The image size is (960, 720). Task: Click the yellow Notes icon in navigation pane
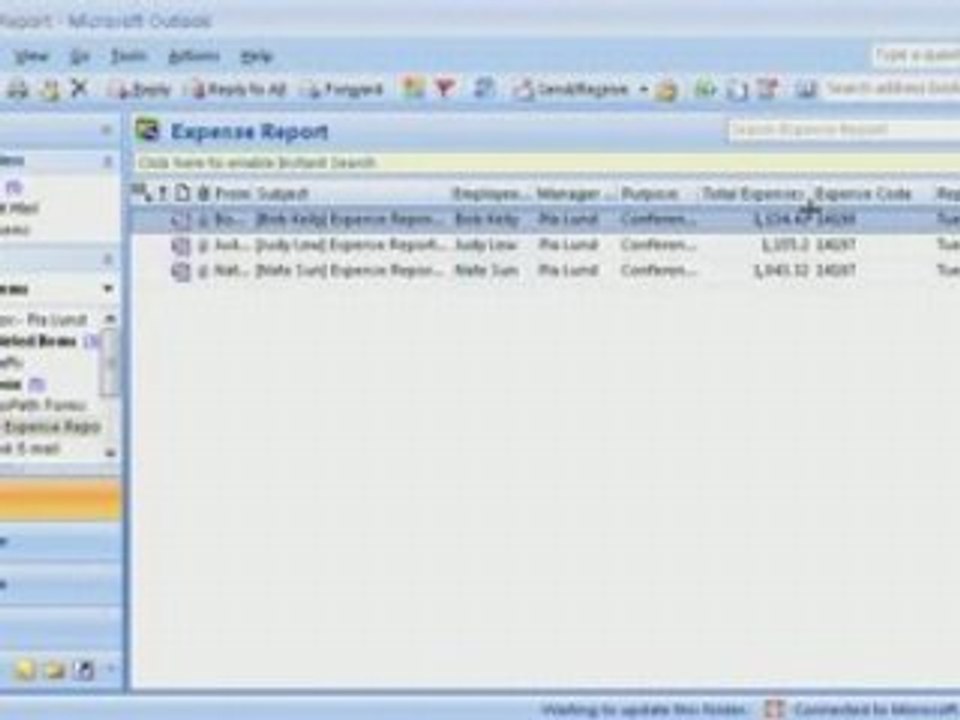click(24, 669)
